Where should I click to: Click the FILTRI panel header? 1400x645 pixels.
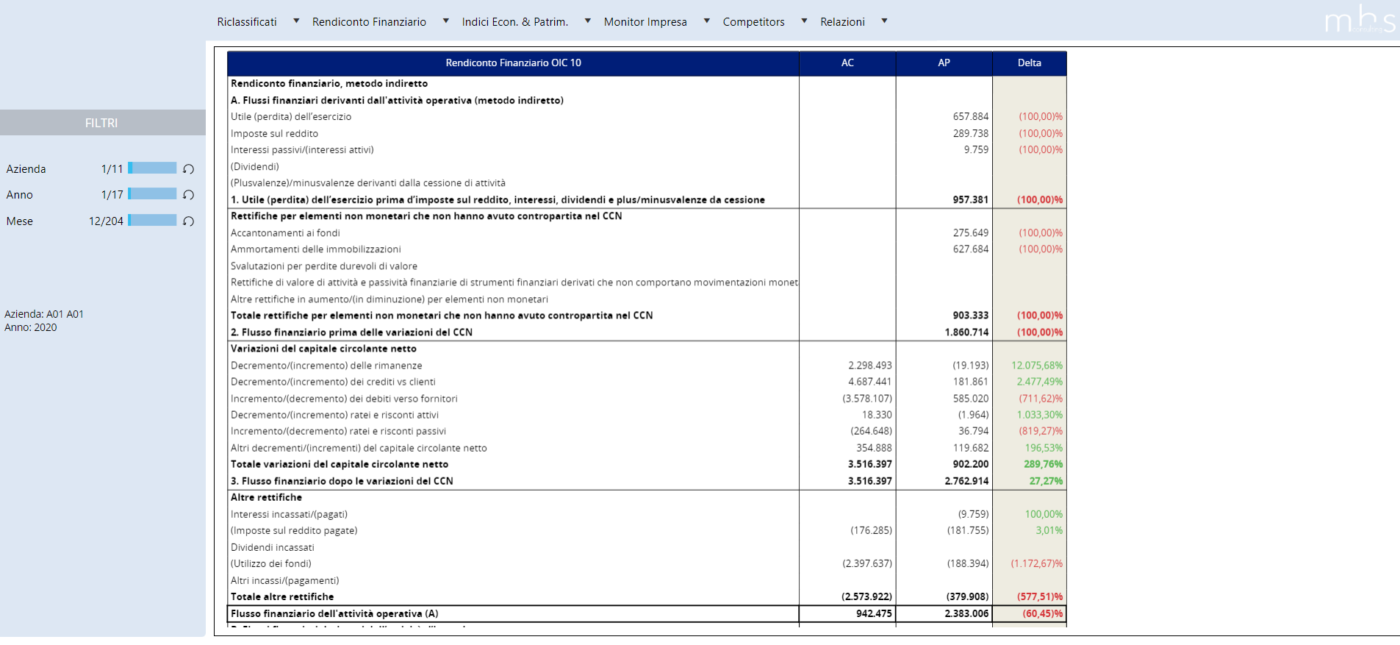[102, 123]
